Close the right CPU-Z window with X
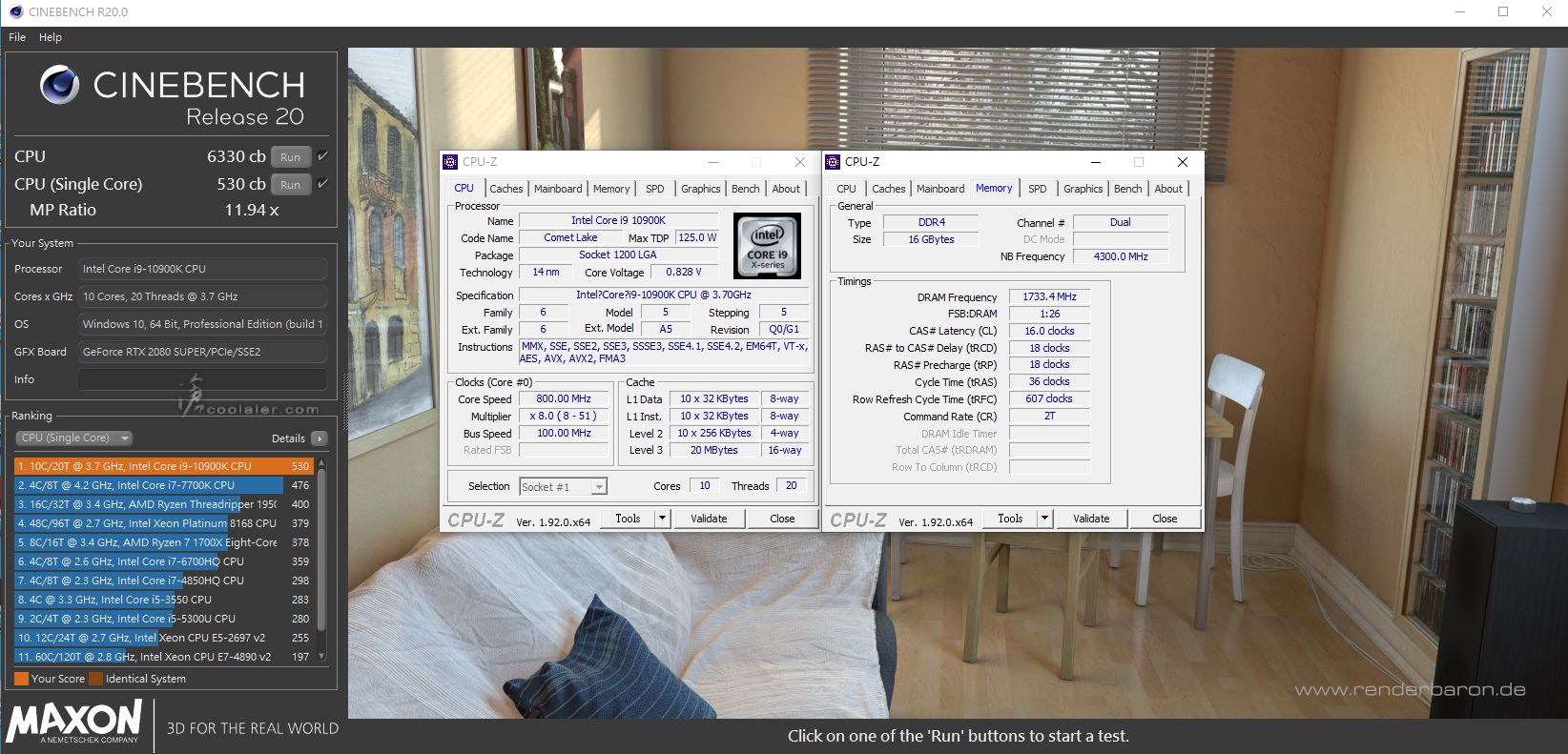Image resolution: width=1568 pixels, height=754 pixels. 1183,162
